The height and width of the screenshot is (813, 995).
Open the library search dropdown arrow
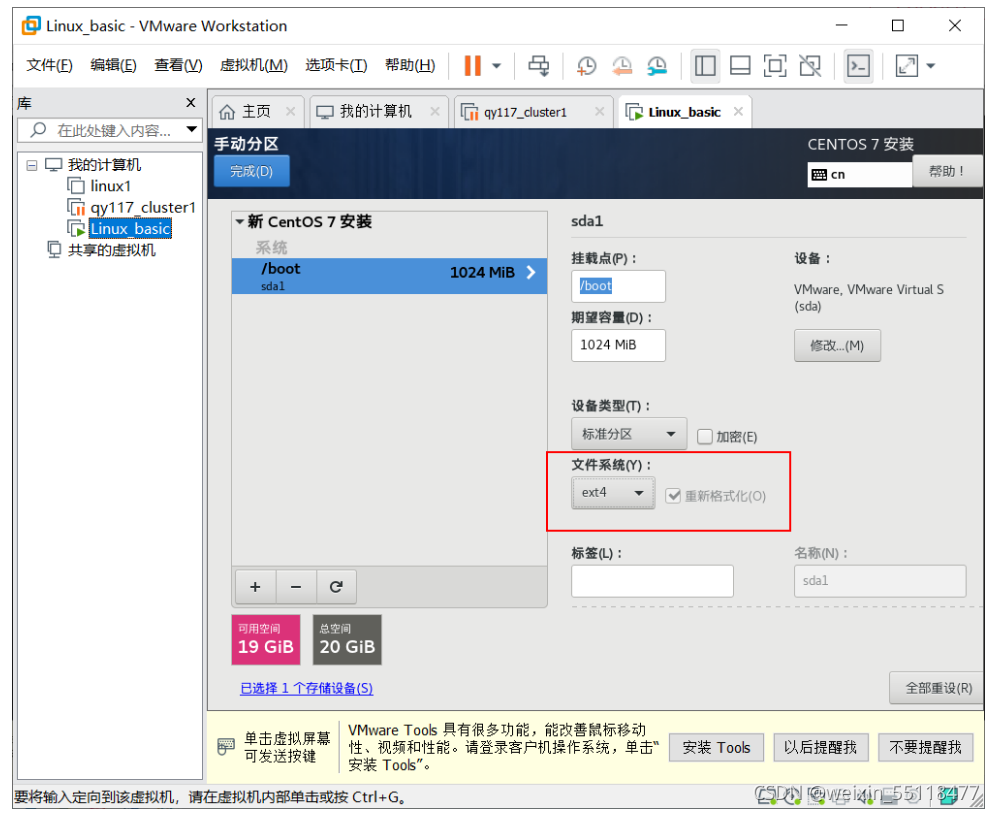[192, 129]
